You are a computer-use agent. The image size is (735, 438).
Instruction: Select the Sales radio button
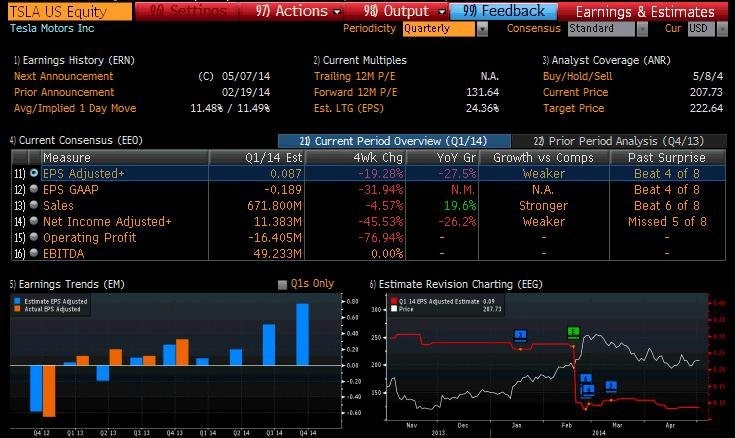tap(34, 205)
